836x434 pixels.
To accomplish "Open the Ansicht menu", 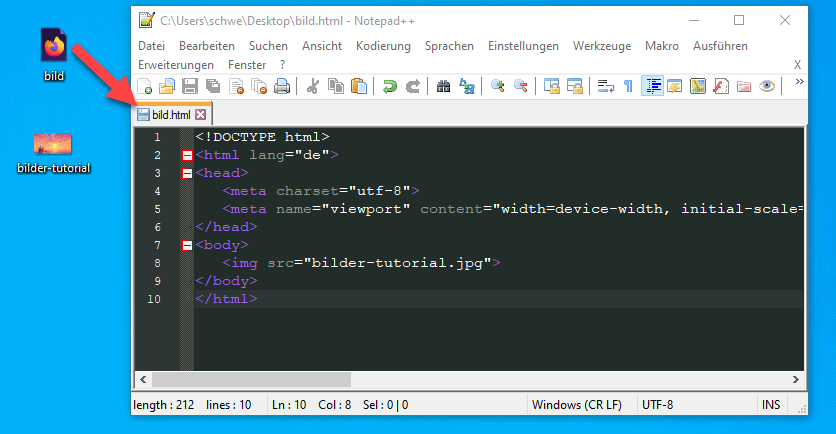I will pyautogui.click(x=322, y=46).
